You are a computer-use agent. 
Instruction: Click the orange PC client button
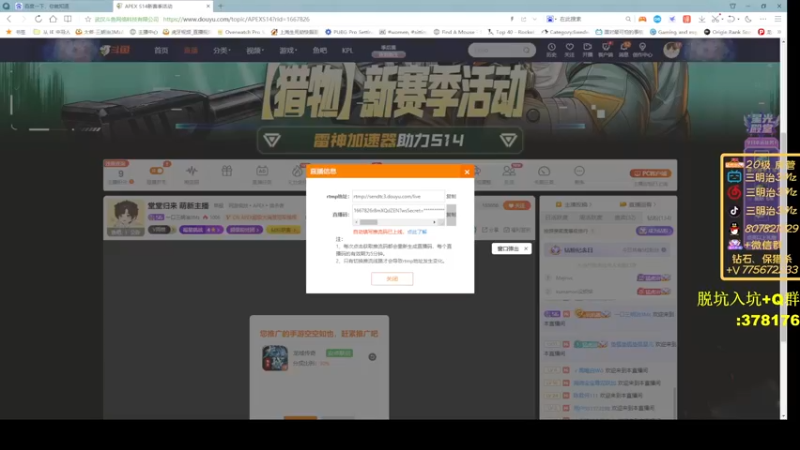pos(651,173)
